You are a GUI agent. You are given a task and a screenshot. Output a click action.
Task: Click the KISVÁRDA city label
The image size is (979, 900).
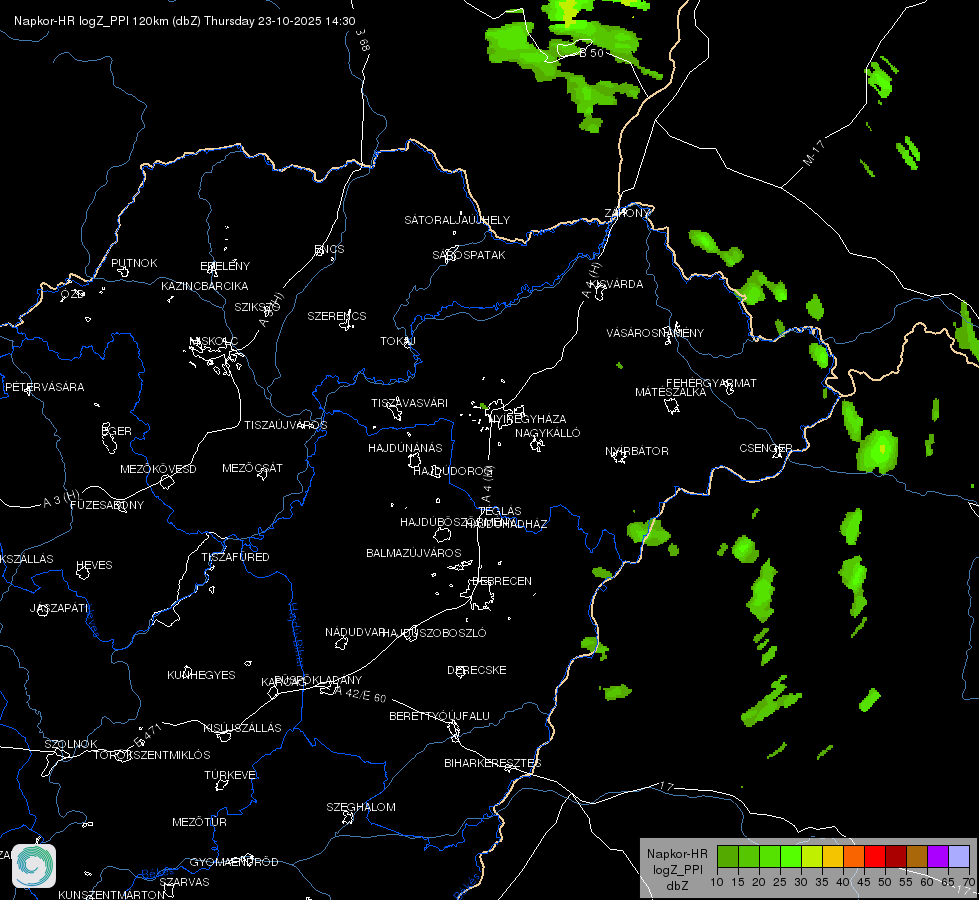[616, 284]
